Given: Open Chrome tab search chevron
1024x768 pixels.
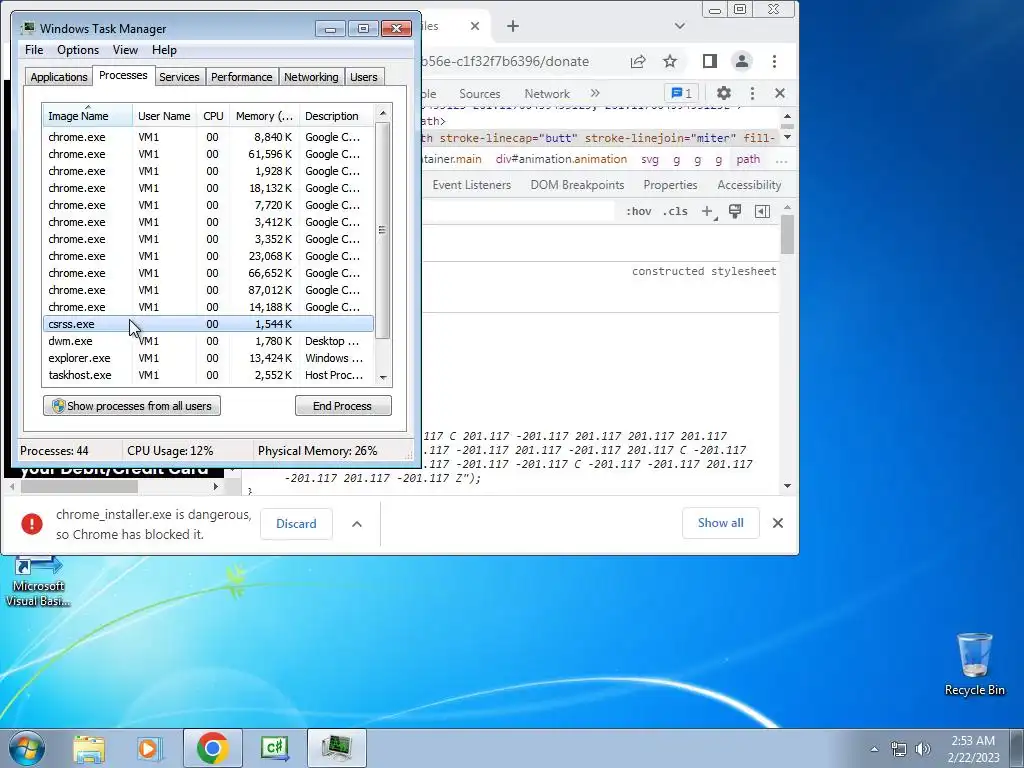Looking at the screenshot, I should tap(680, 26).
